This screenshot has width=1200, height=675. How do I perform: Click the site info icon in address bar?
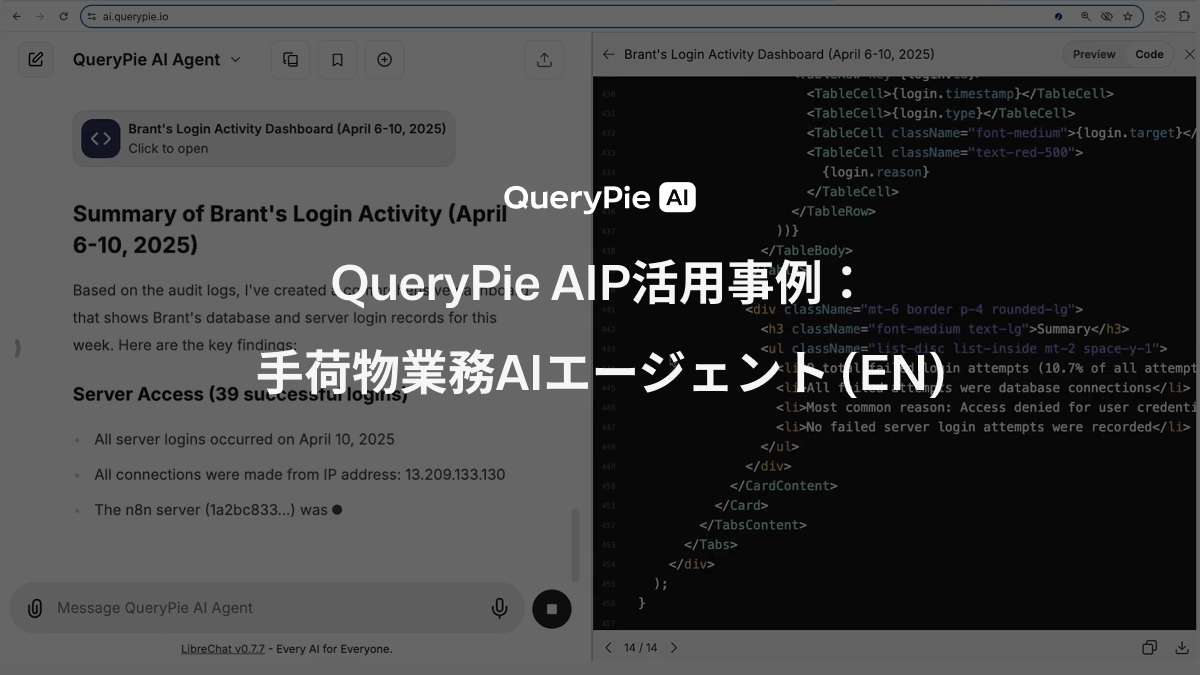click(x=91, y=16)
